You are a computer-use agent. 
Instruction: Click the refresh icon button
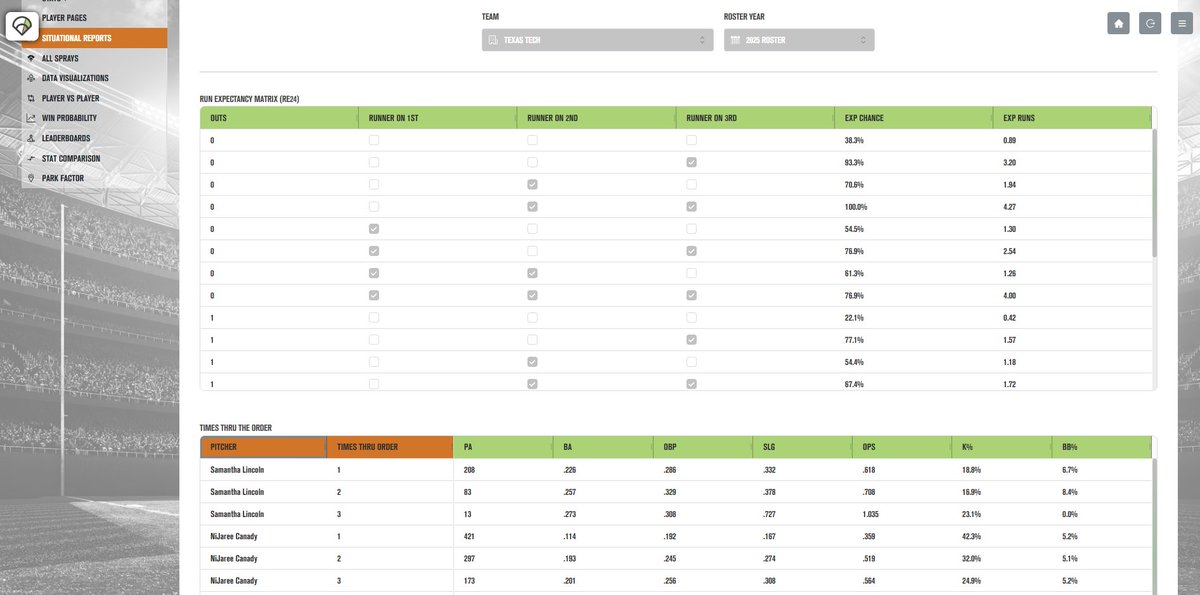[x=1152, y=23]
